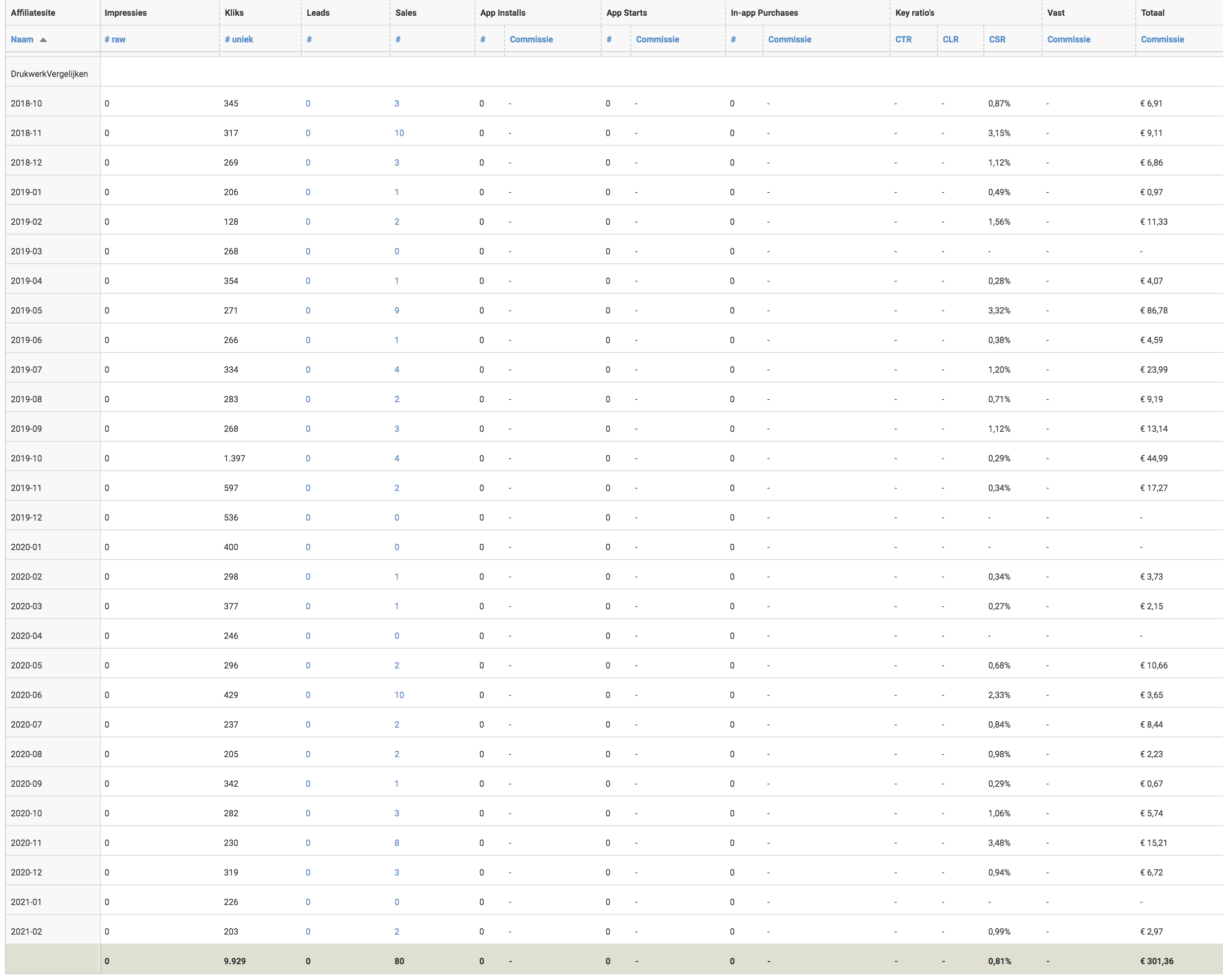Select the Key ratio's group header

[914, 12]
